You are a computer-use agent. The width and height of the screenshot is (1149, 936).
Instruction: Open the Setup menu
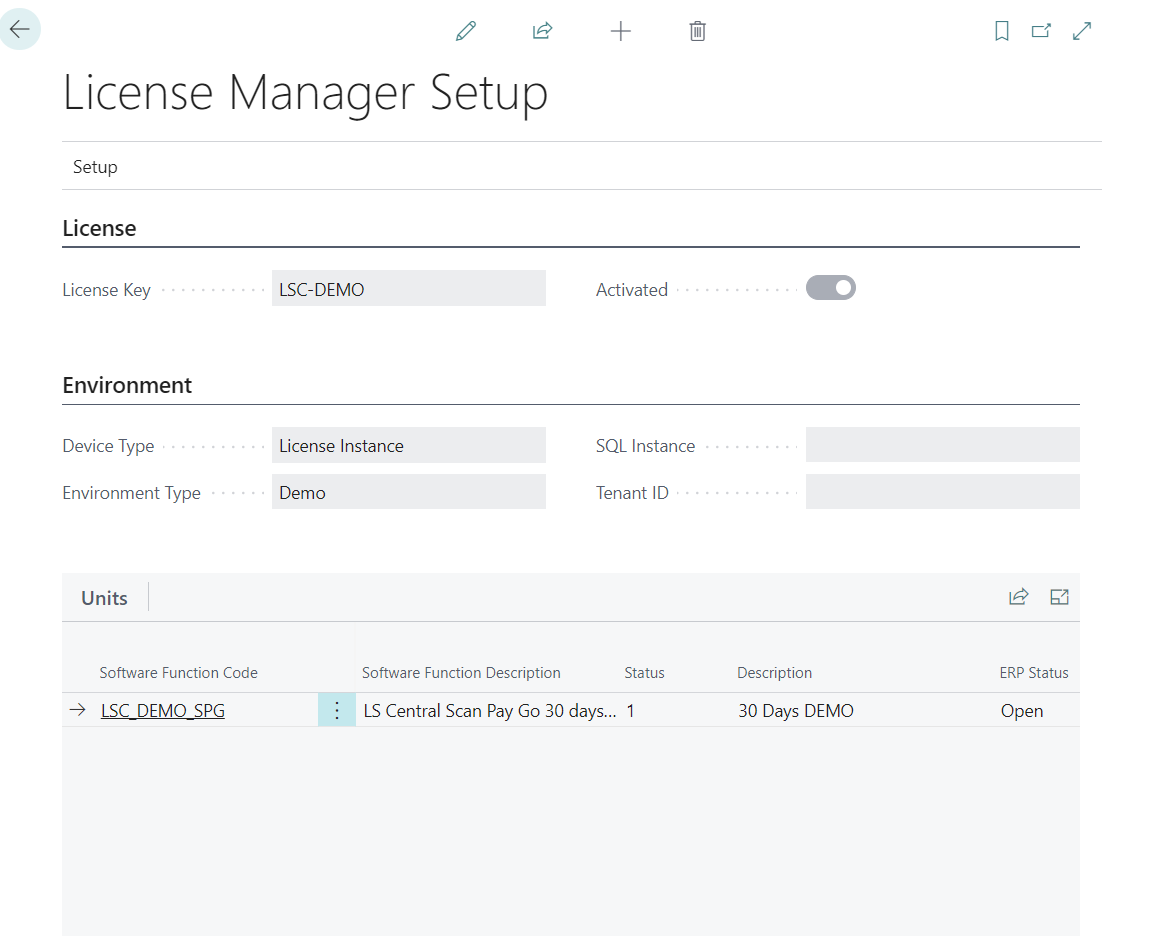click(95, 167)
